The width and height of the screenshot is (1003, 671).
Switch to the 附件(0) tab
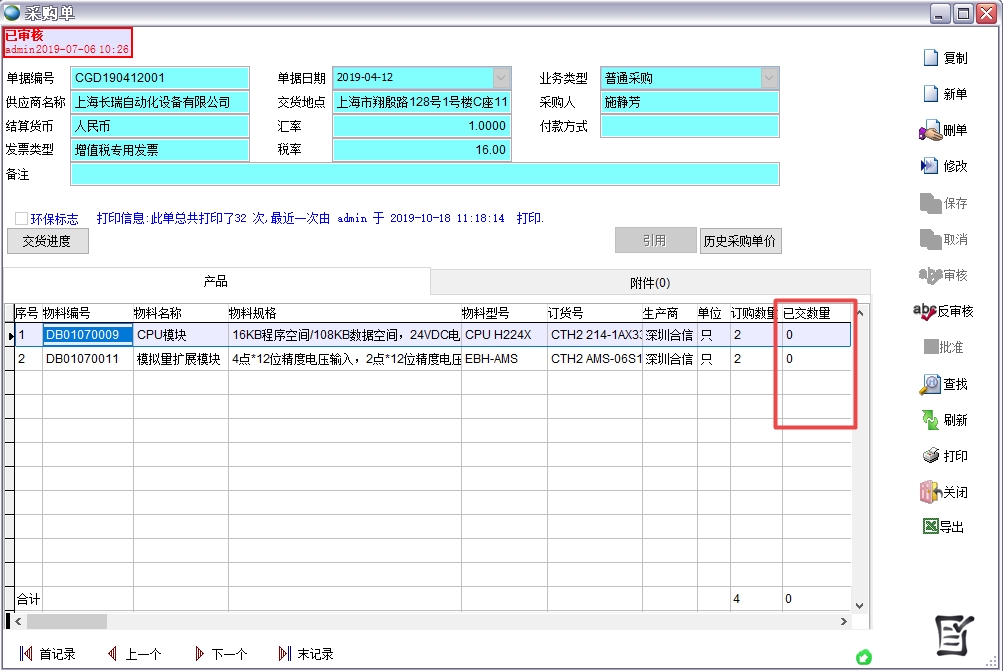pyautogui.click(x=650, y=283)
